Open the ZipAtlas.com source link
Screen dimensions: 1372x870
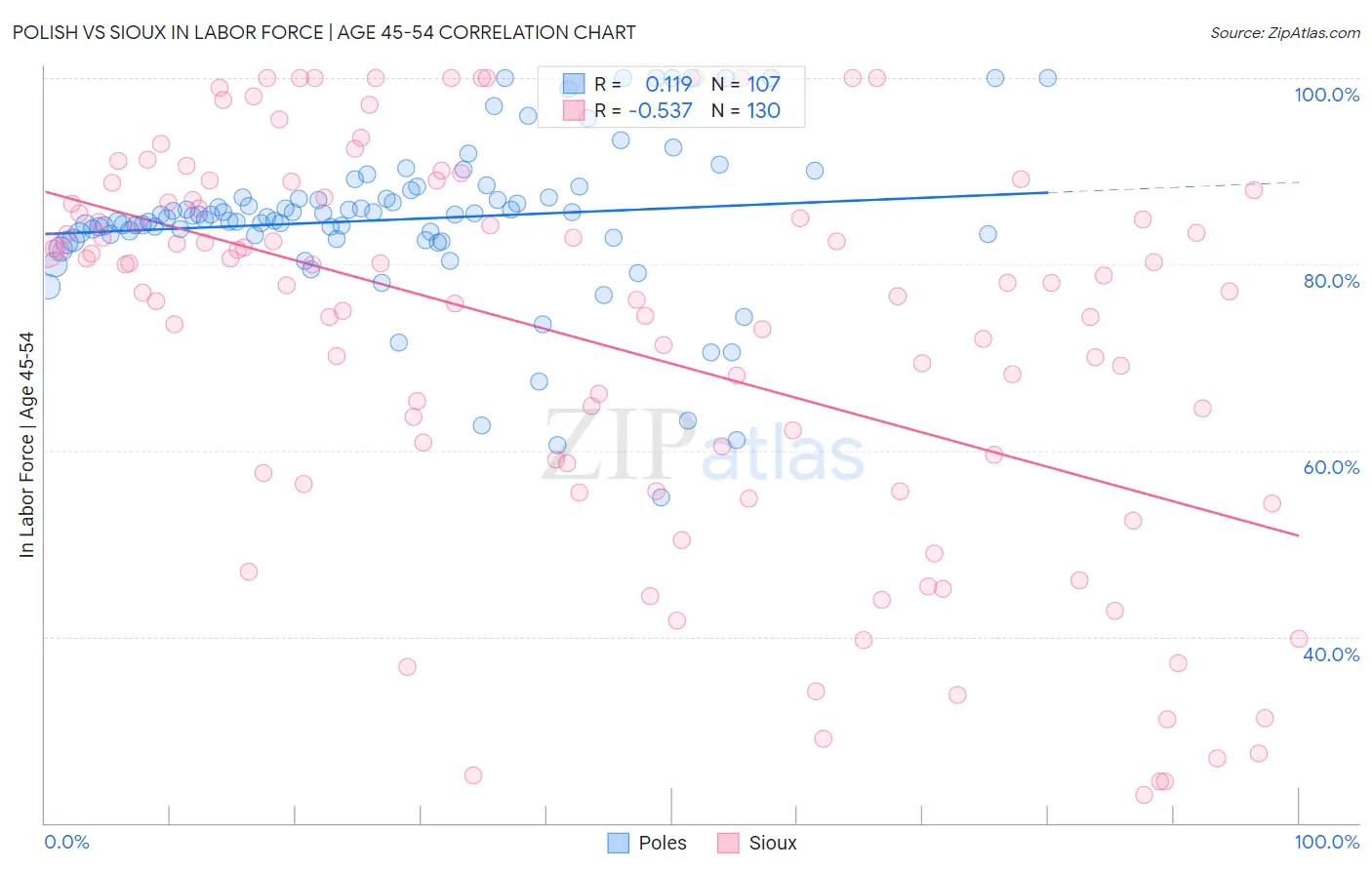click(x=1285, y=32)
